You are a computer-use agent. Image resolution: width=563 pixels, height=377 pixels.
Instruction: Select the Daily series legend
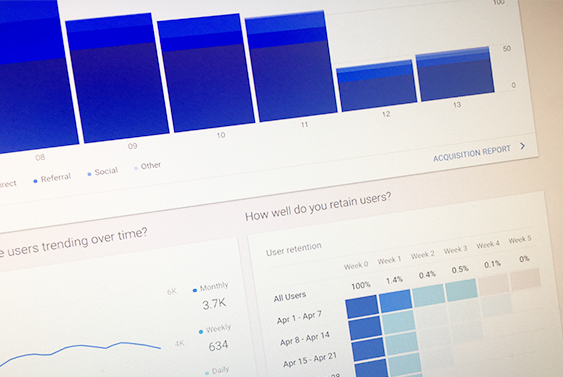217,371
